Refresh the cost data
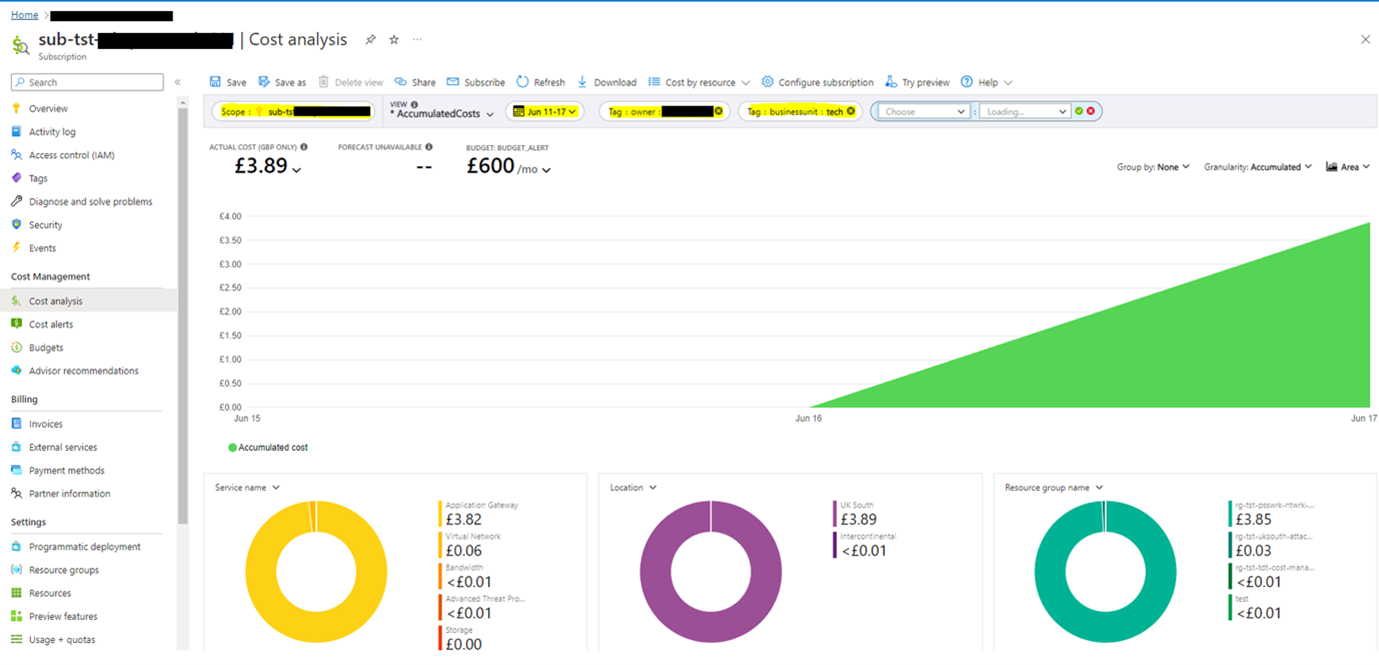Screen dimensions: 1379x665 [x=540, y=82]
